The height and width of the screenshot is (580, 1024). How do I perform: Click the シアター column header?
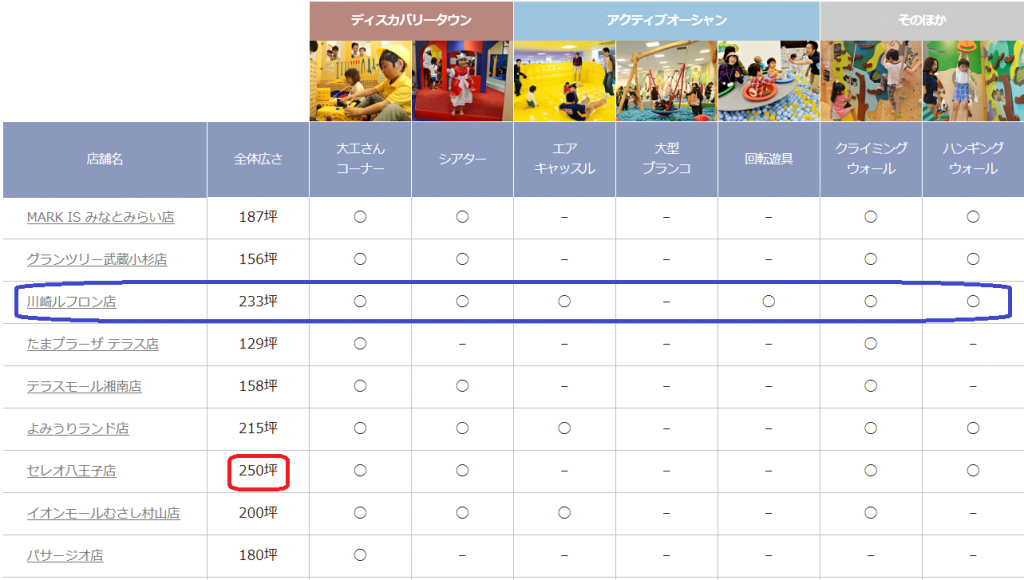tap(462, 159)
